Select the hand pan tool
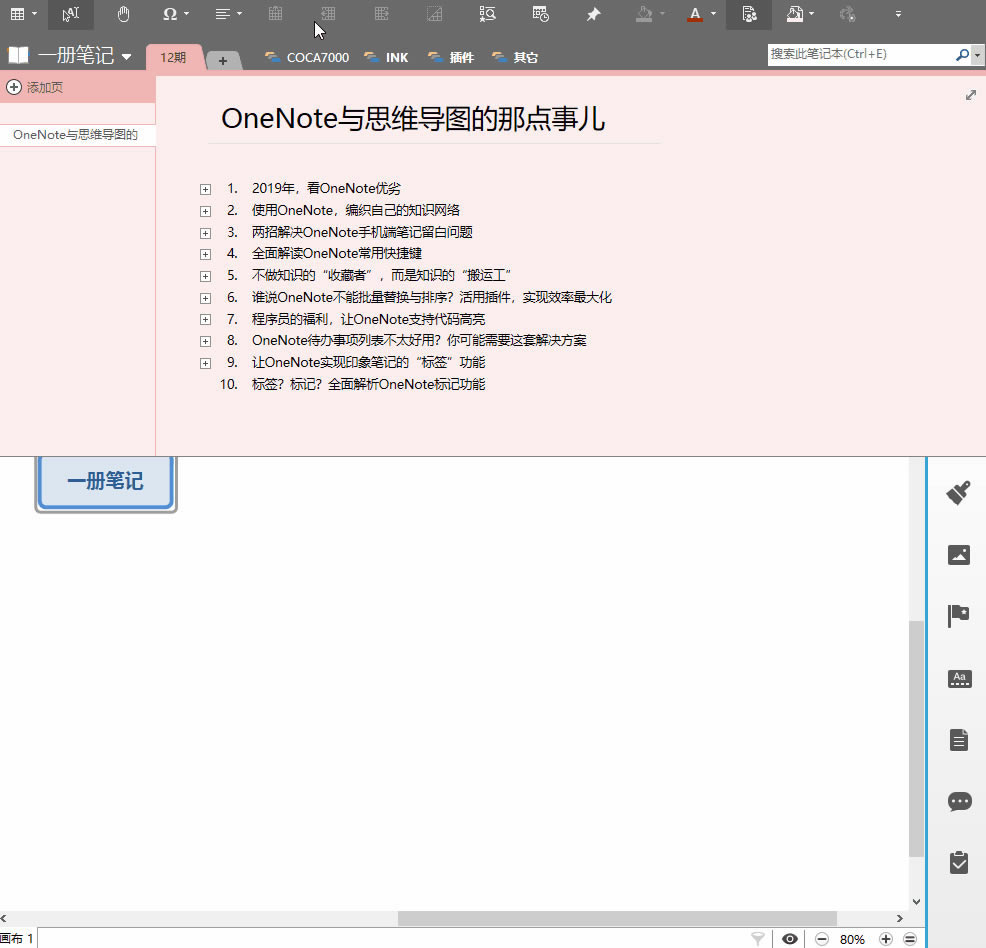Screen dimensions: 986x948 tap(123, 14)
